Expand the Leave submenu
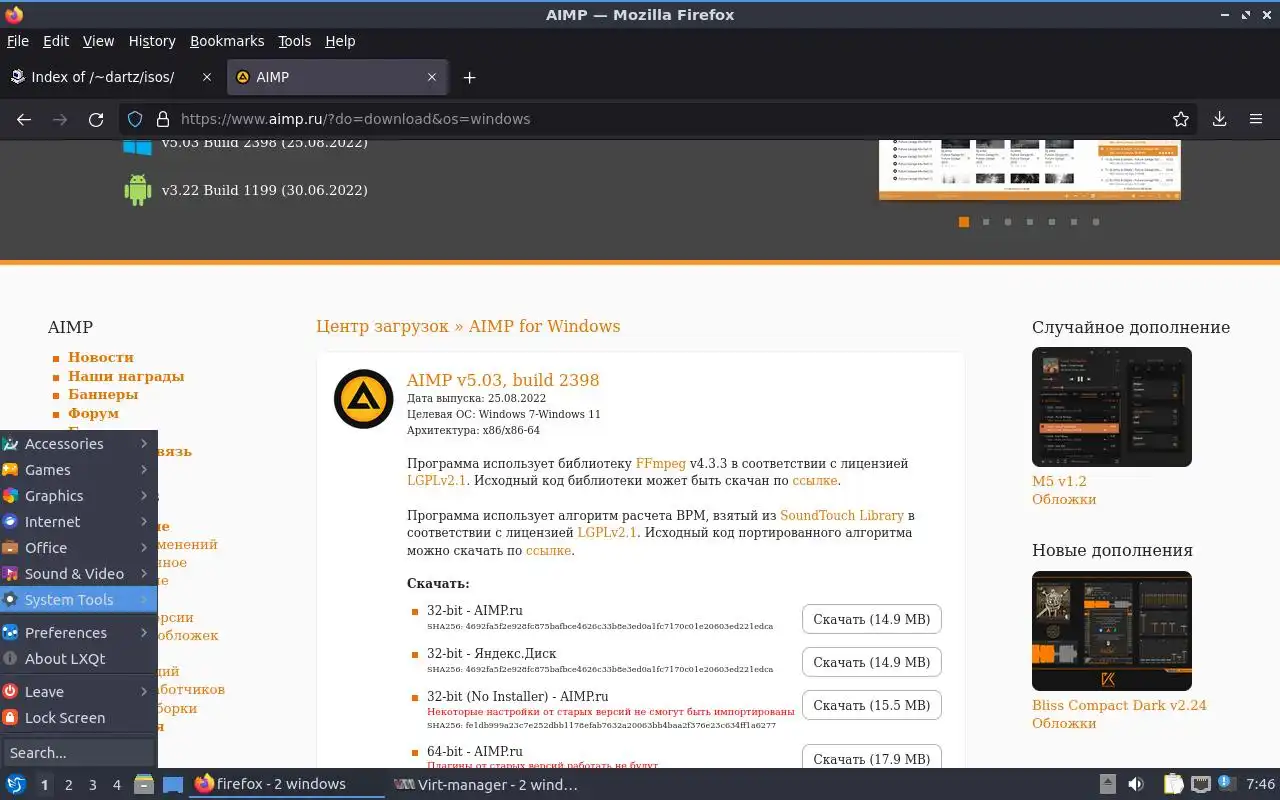The width and height of the screenshot is (1280, 800). (x=78, y=692)
